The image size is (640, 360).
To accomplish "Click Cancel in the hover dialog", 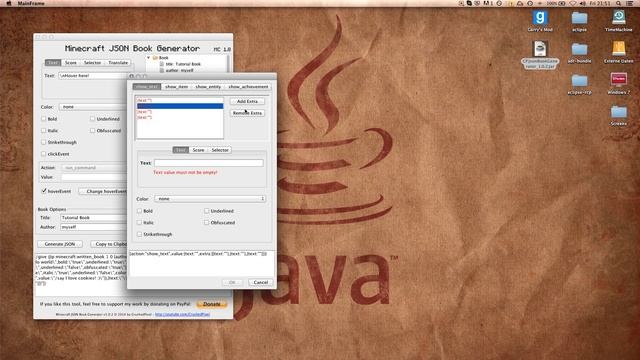I will [260, 282].
